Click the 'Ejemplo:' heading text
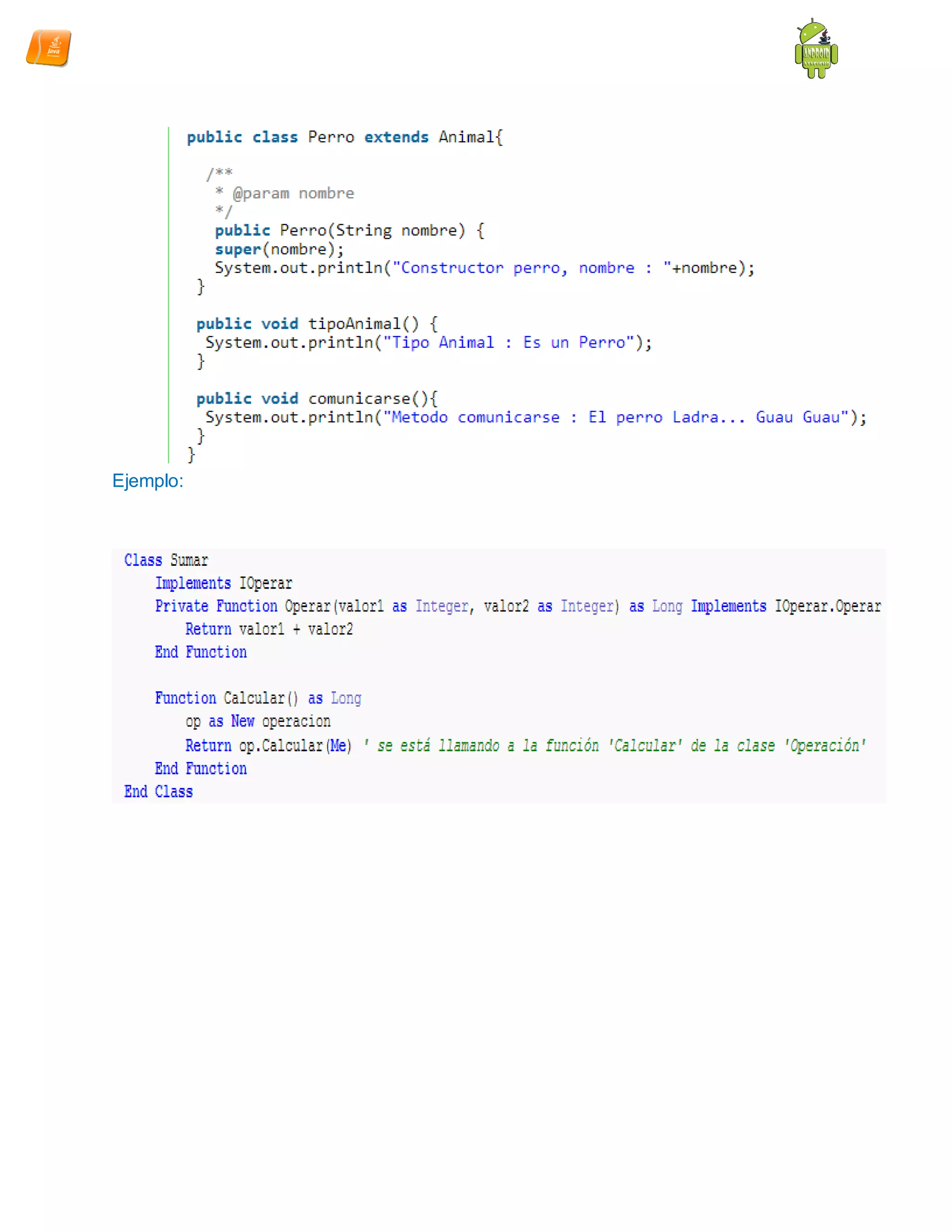 (148, 481)
